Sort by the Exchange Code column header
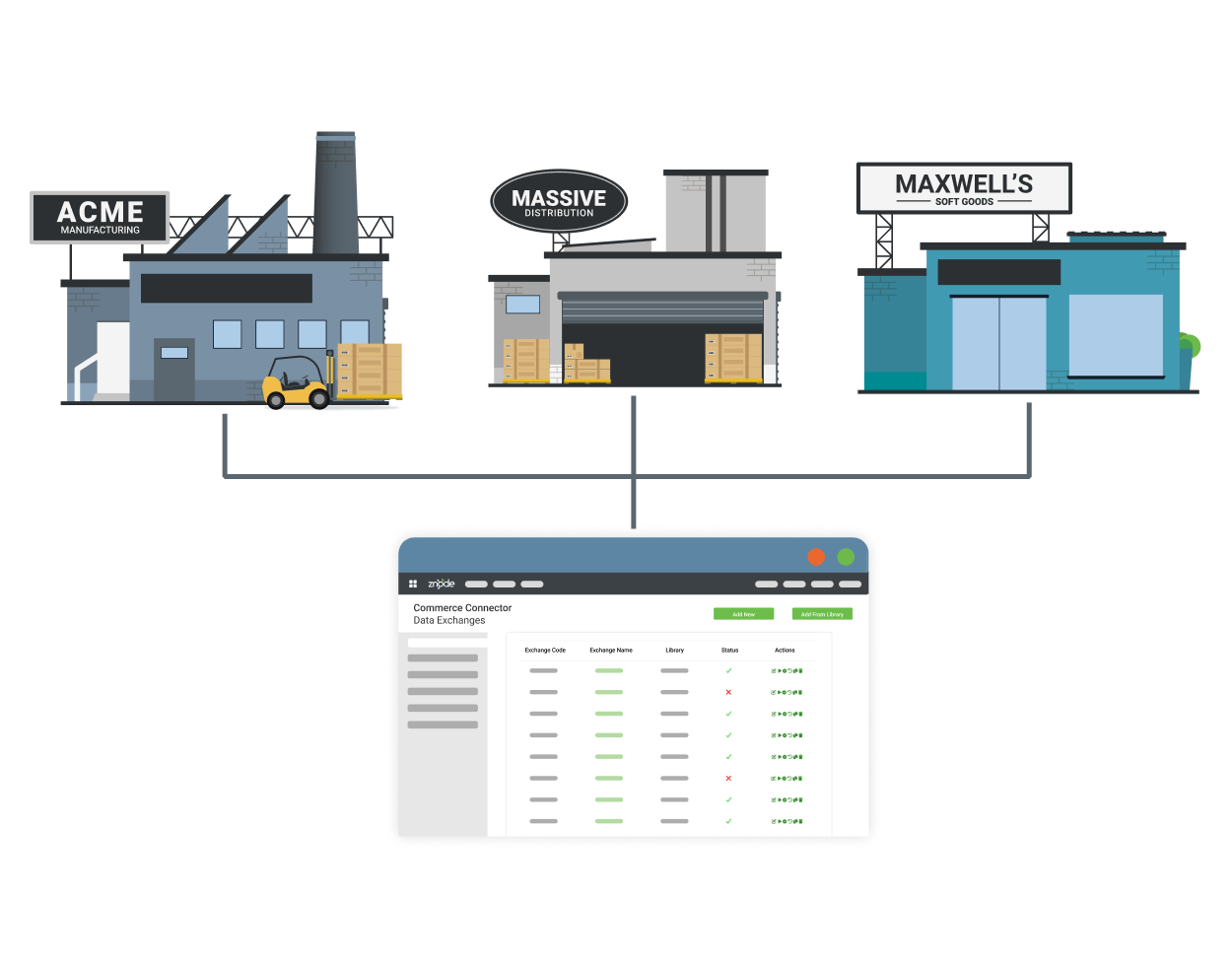 click(545, 651)
